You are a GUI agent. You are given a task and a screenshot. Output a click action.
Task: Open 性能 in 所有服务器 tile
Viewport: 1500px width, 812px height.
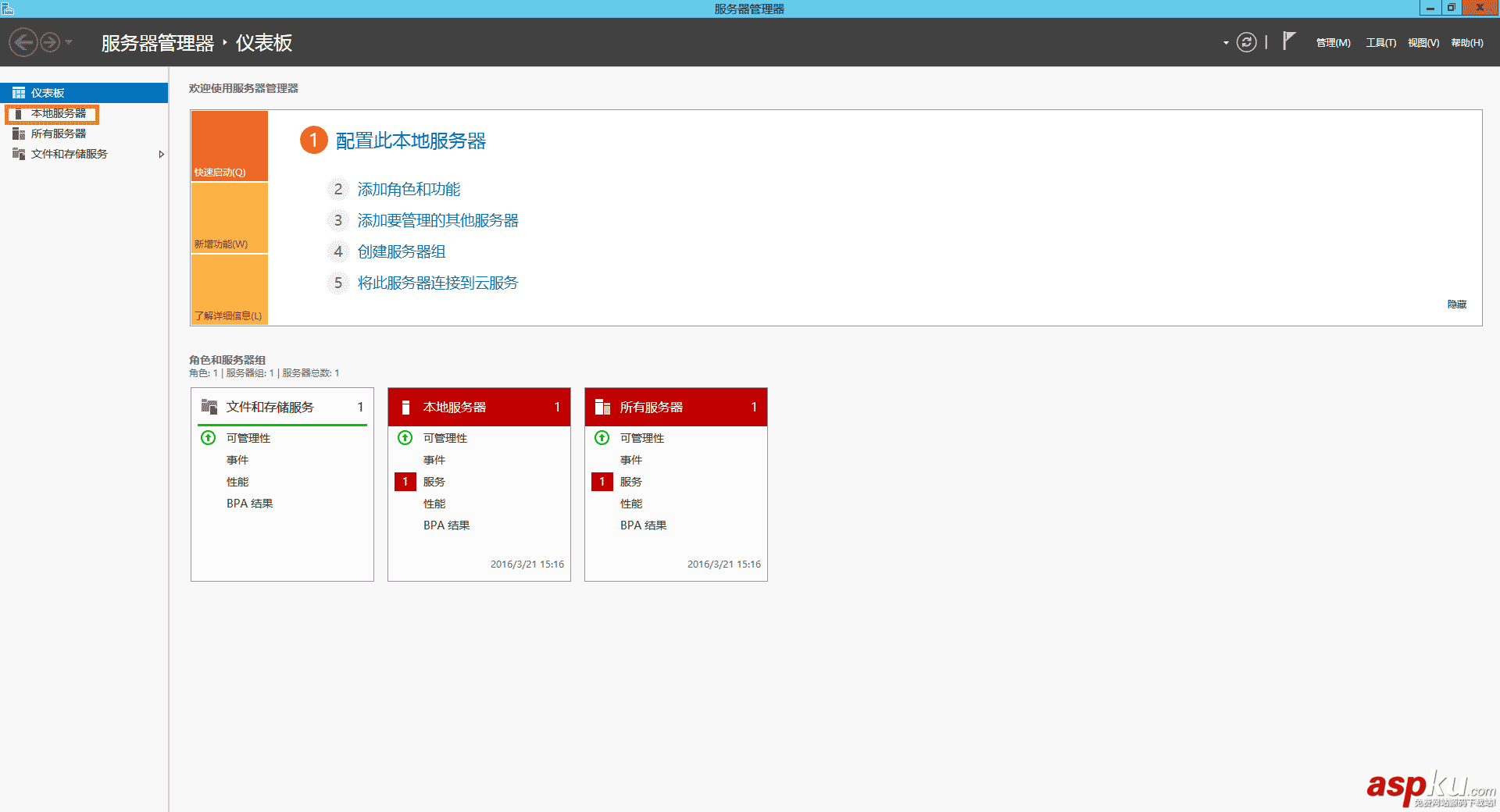click(x=631, y=504)
